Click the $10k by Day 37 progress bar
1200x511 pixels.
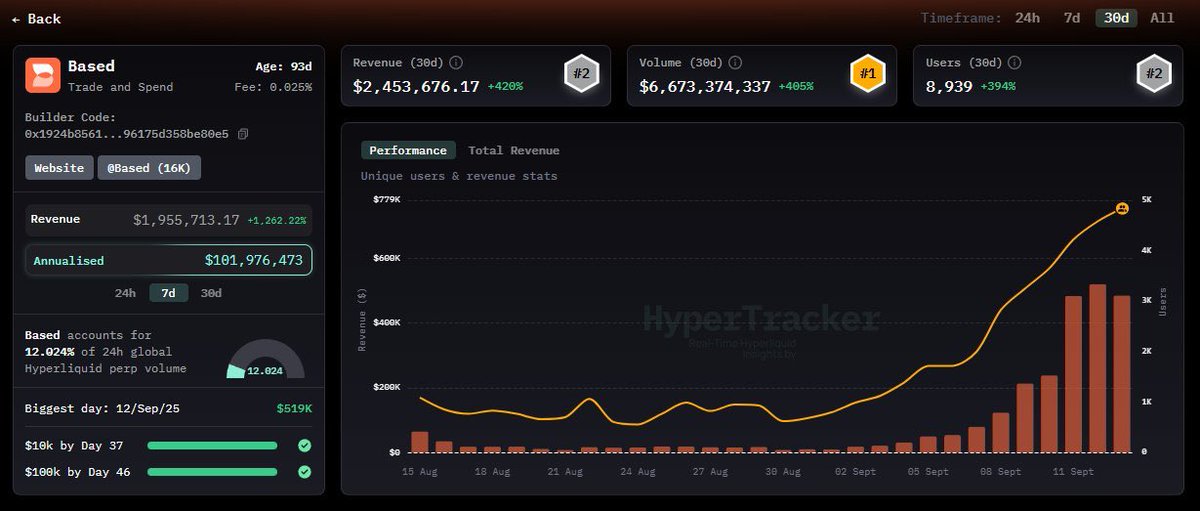click(212, 445)
